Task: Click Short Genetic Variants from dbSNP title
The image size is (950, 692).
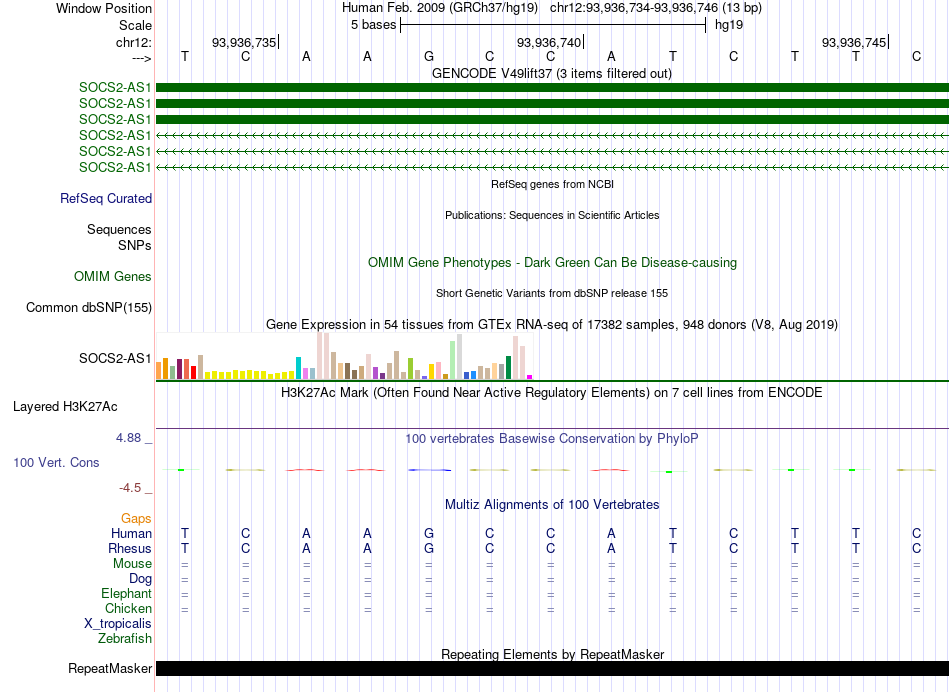Action: [x=552, y=293]
